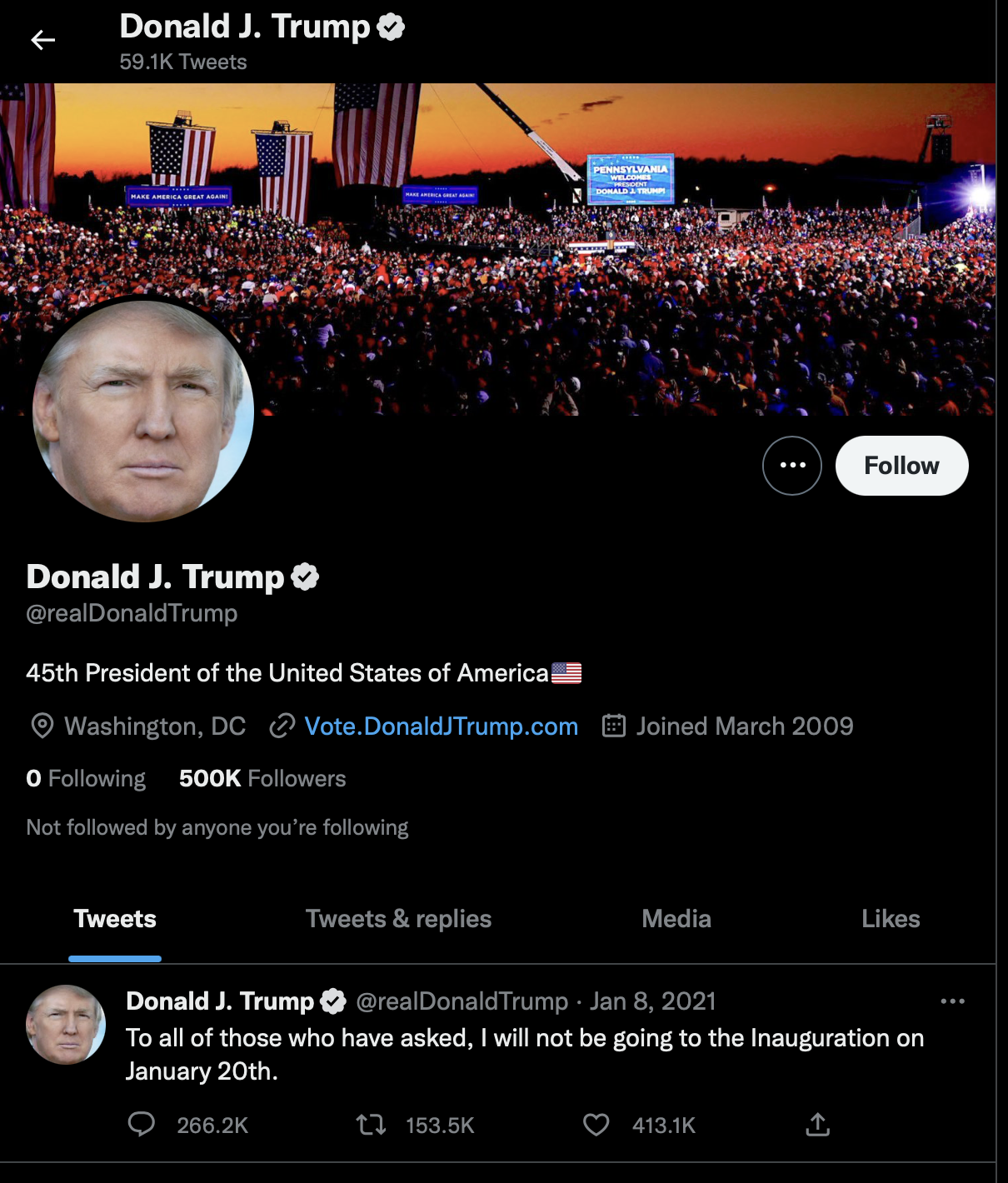Open the Vote.DonaldJTrump.com link

click(x=441, y=726)
